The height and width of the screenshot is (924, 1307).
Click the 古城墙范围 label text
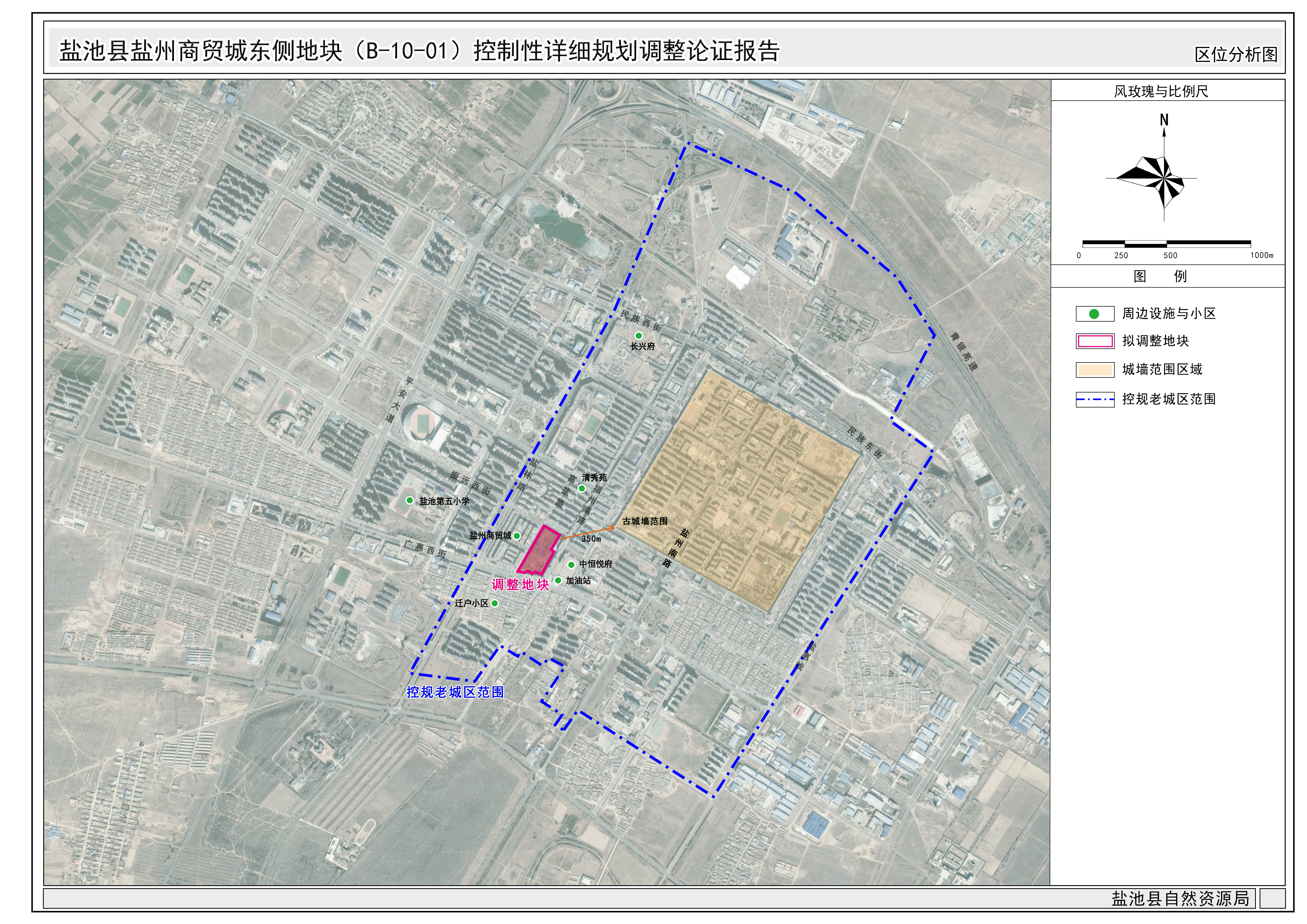tap(644, 521)
